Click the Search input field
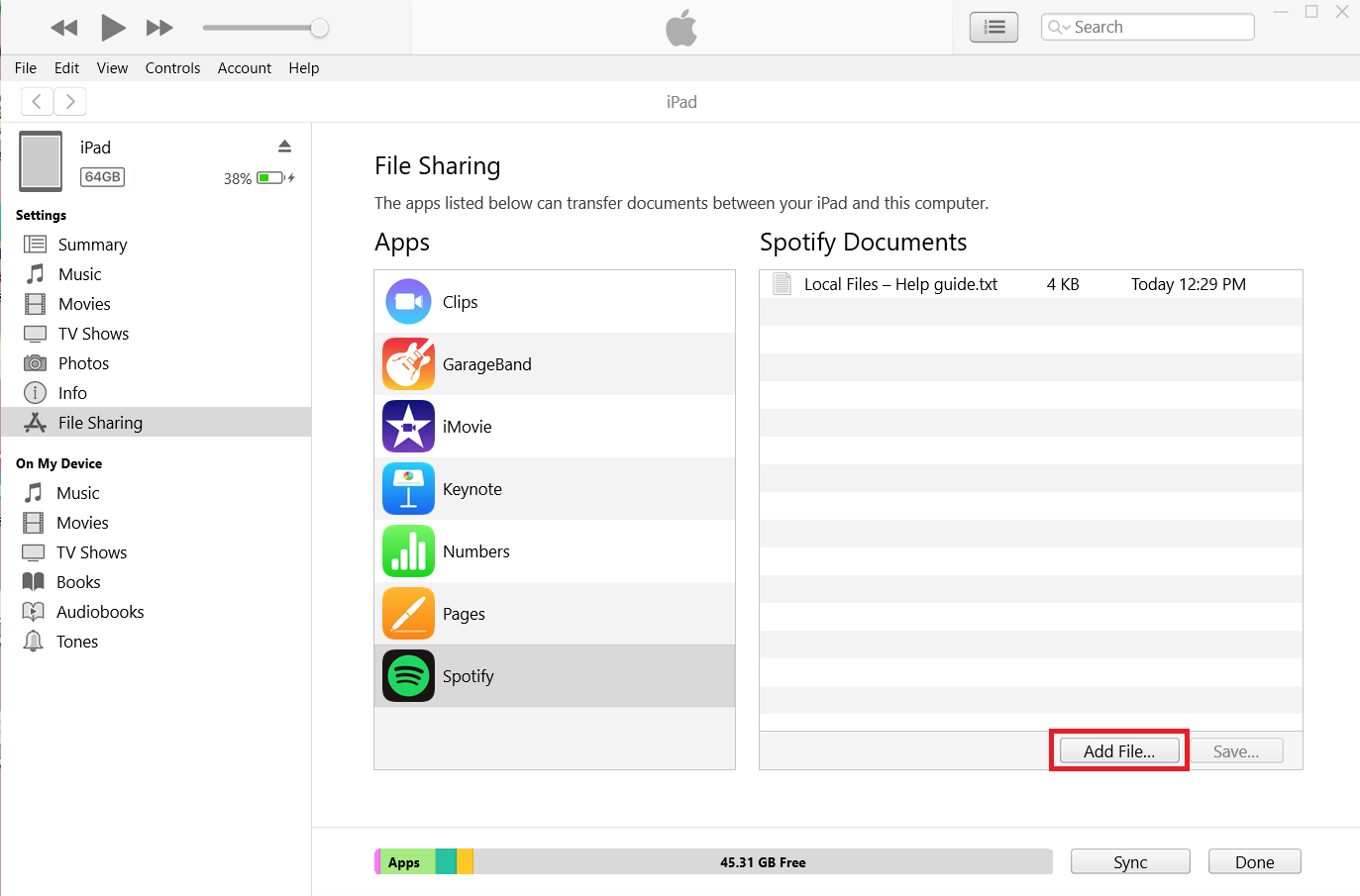This screenshot has height=896, width=1360. (x=1147, y=27)
